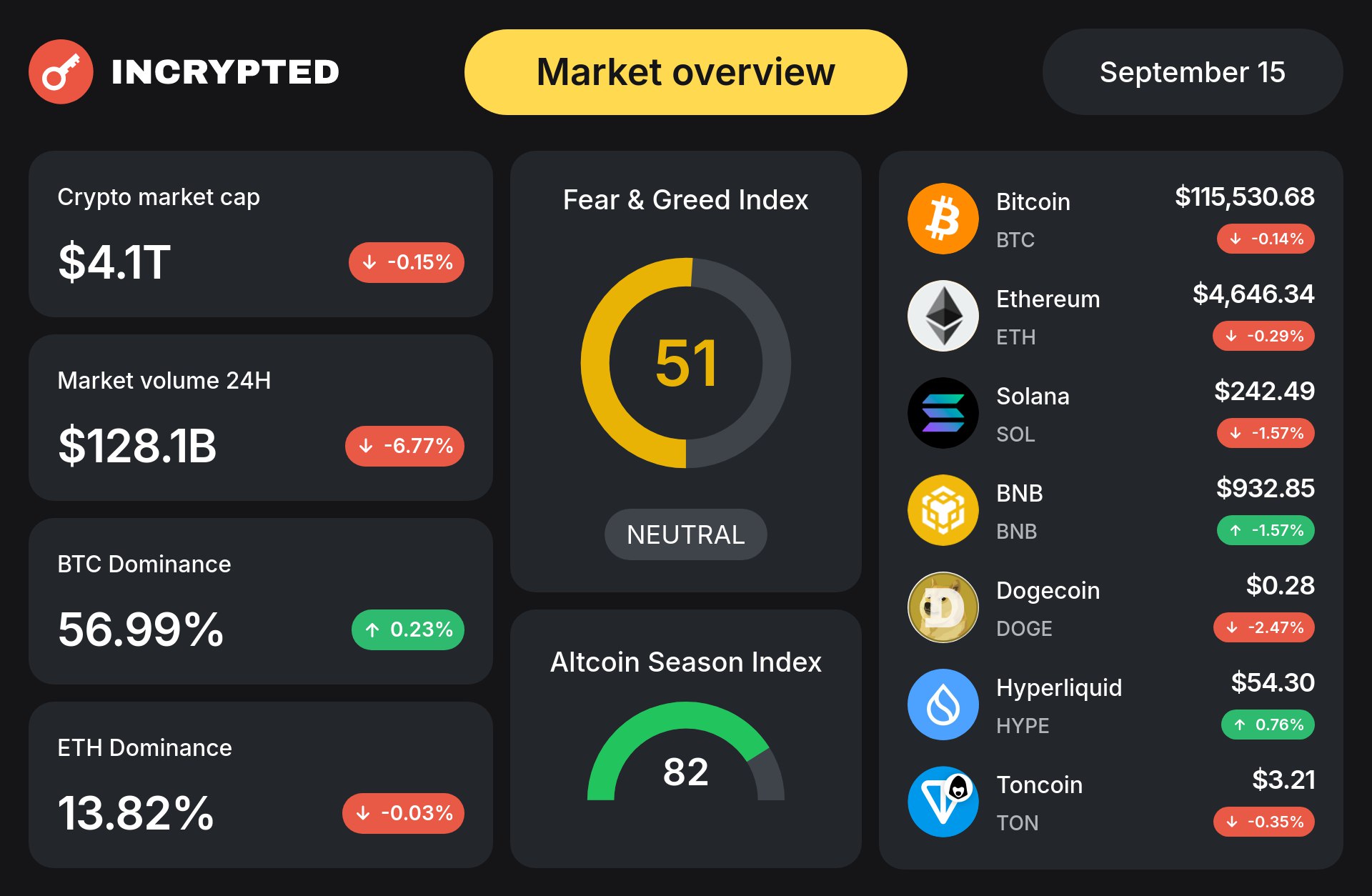This screenshot has width=1372, height=896.
Task: Click the market cap -0.15% badge
Action: (x=407, y=262)
